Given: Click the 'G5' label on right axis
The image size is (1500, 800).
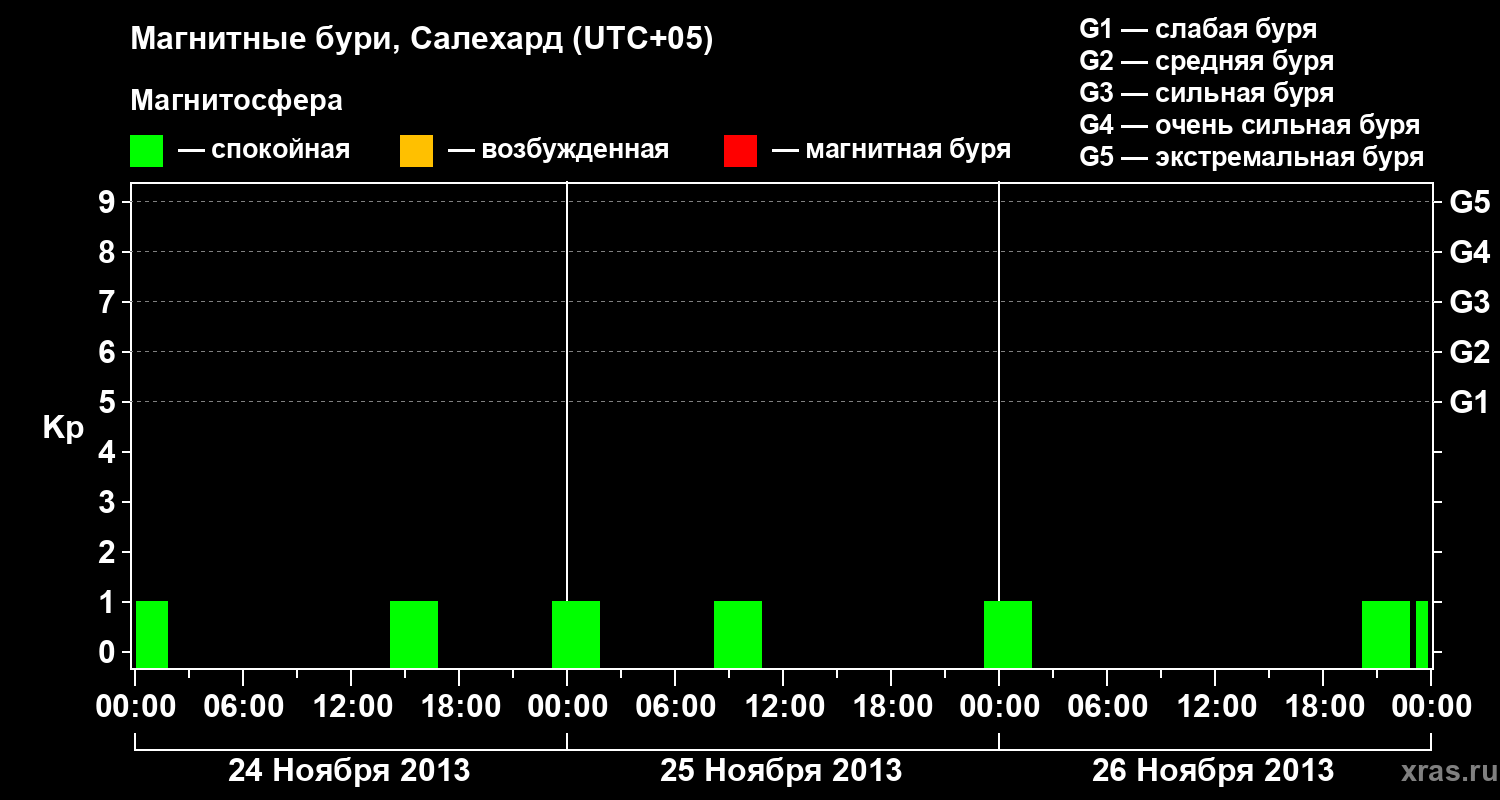Looking at the screenshot, I should 1470,202.
